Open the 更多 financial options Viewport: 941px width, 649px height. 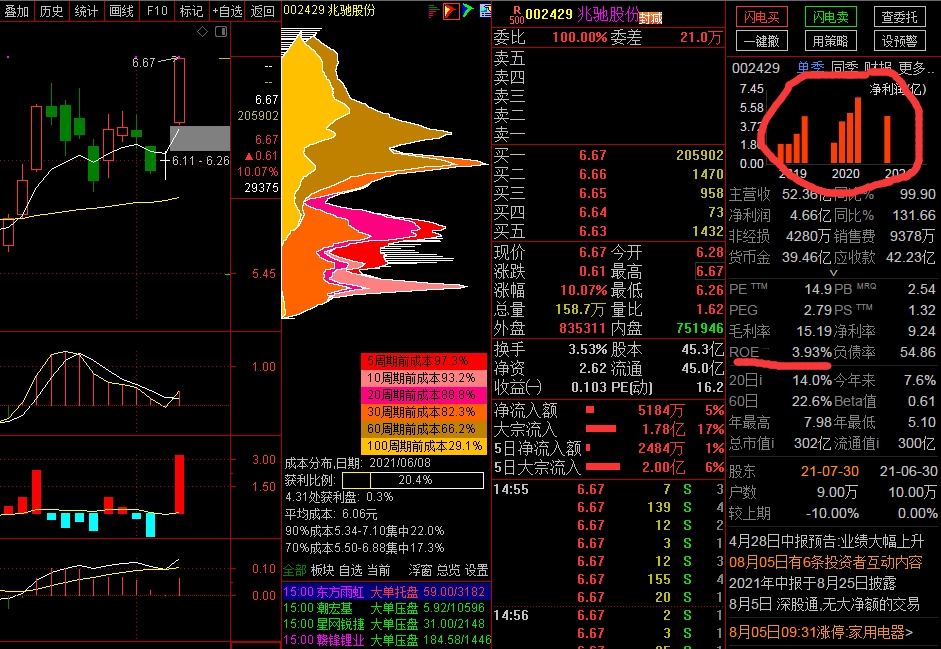pos(916,68)
